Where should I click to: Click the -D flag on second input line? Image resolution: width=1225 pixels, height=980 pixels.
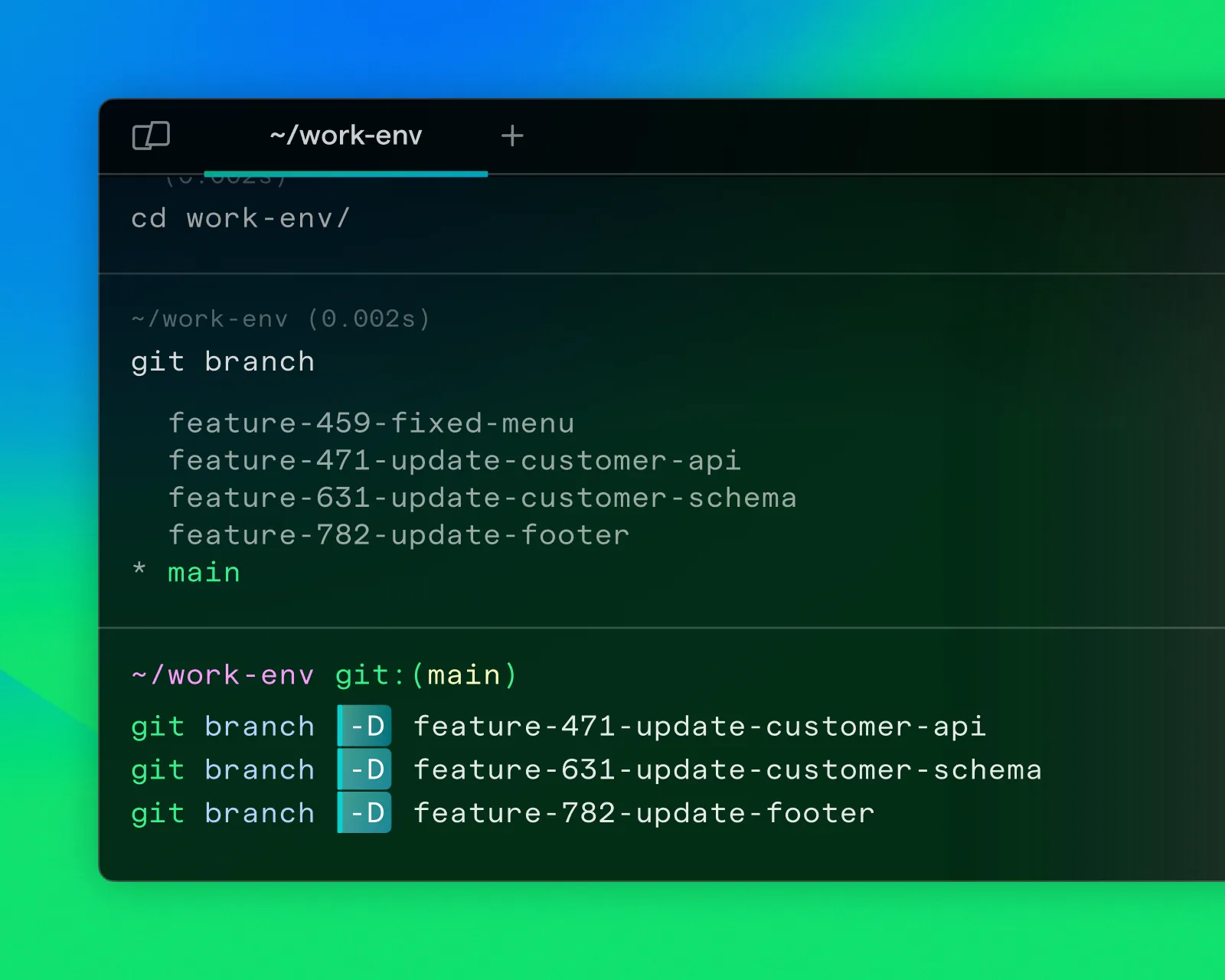[365, 769]
